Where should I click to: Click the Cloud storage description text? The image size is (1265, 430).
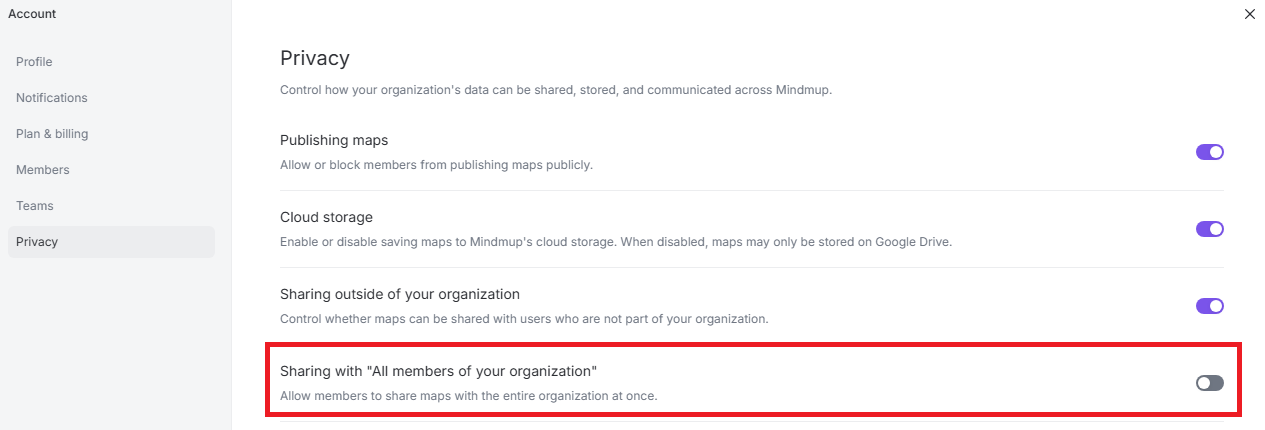616,241
